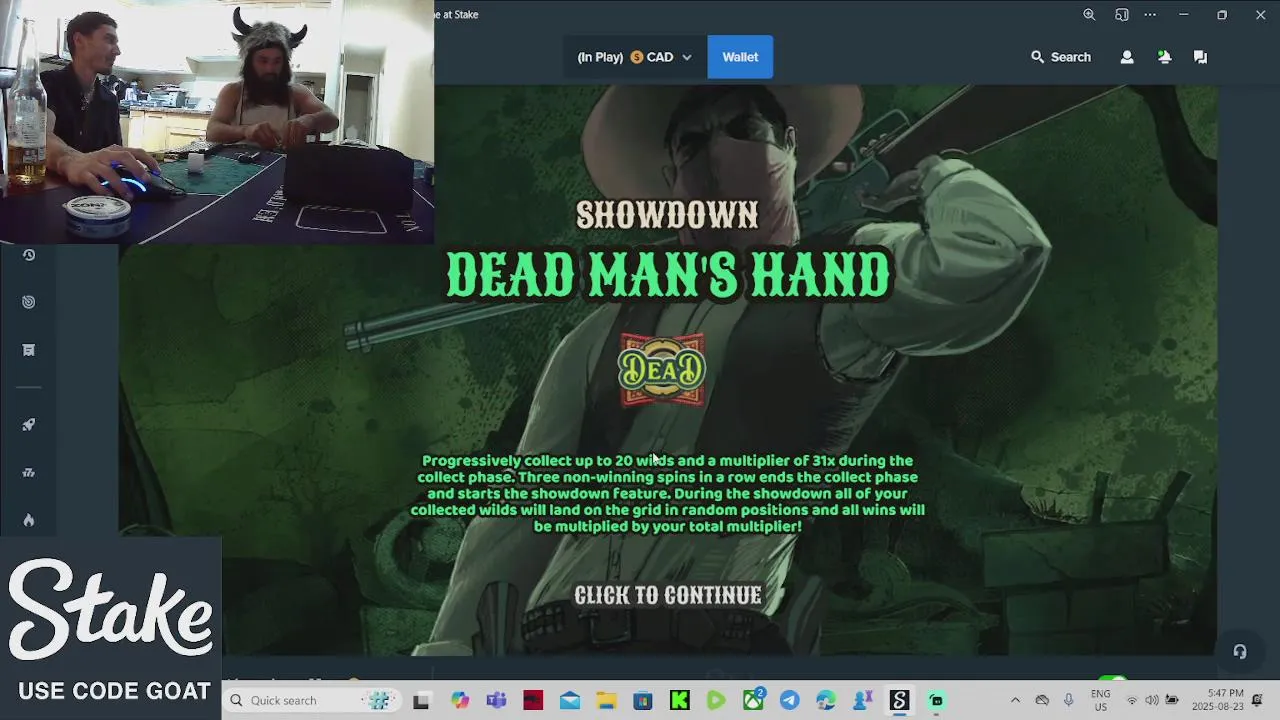Open the volume speaker tray icon
The height and width of the screenshot is (720, 1280).
[x=1152, y=700]
